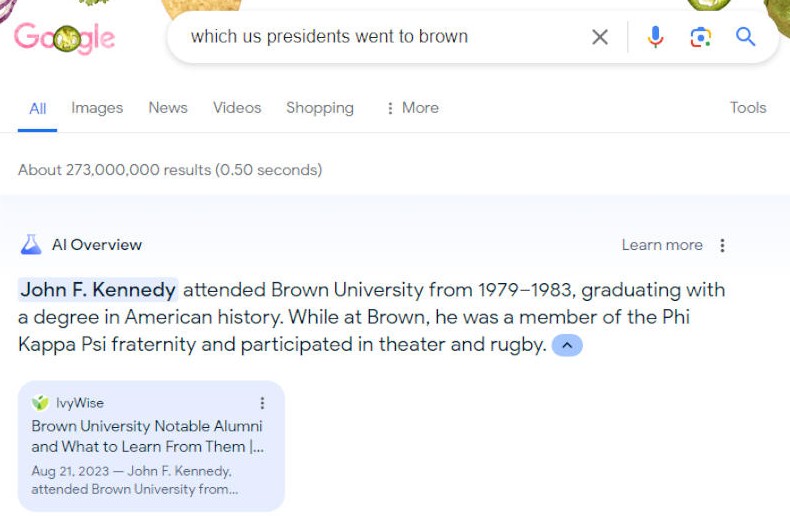The image size is (790, 516).
Task: Go to Google homepage via doodle logo
Action: coord(64,38)
